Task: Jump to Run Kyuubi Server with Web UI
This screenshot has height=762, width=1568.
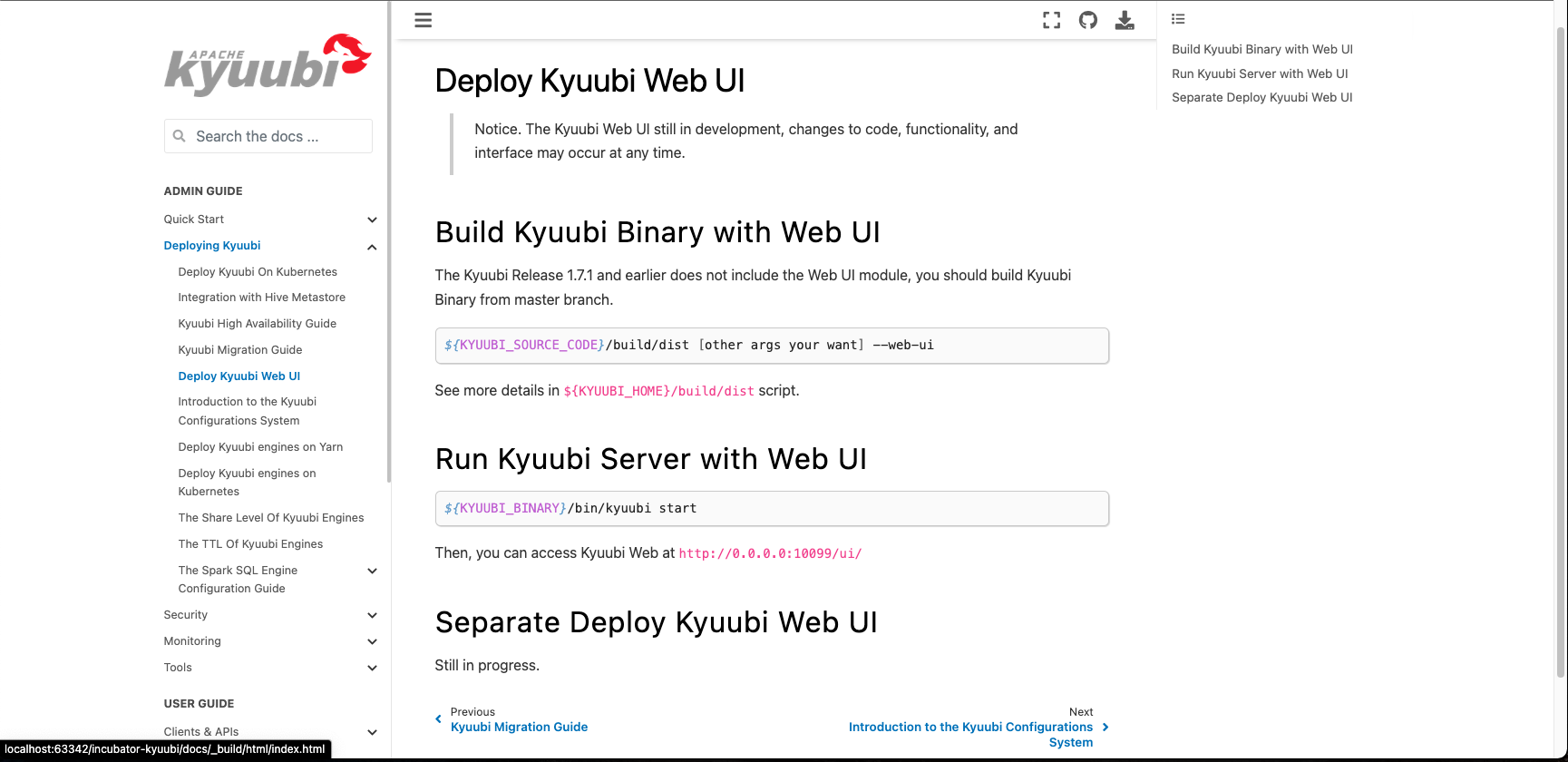Action: 1260,74
